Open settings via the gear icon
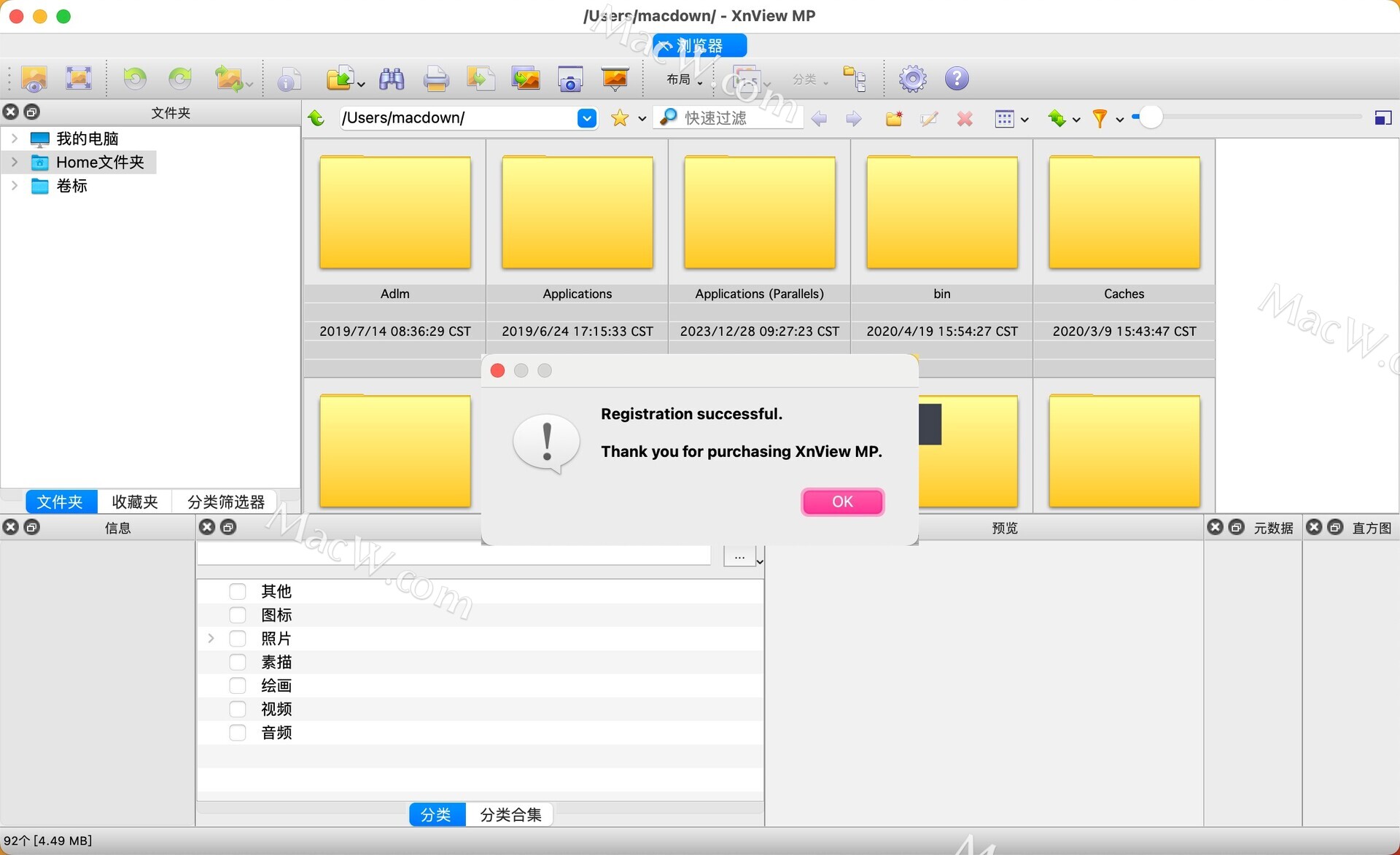Screen dimensions: 1400x855 point(912,79)
